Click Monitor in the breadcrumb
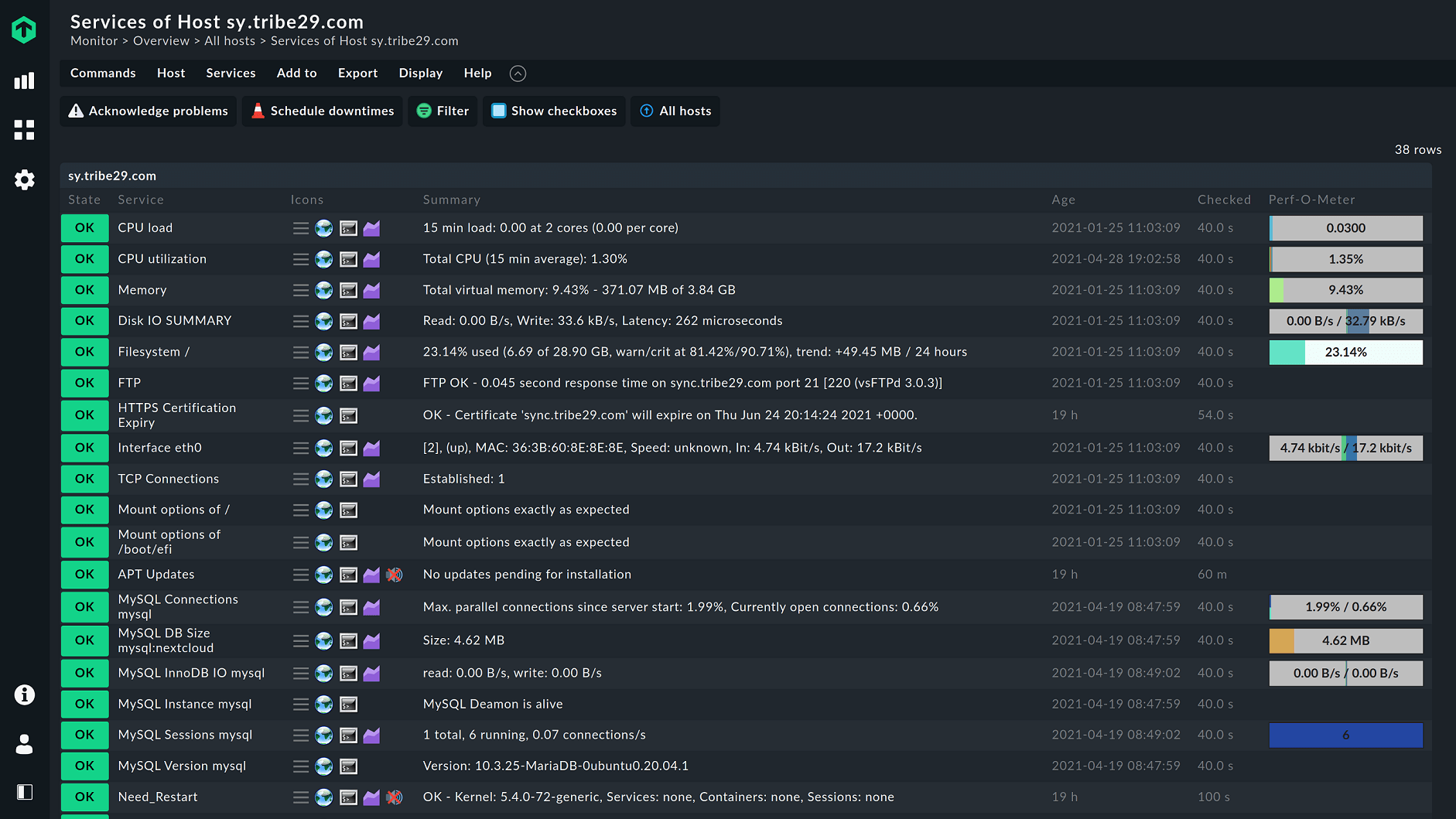This screenshot has width=1456, height=819. (94, 41)
